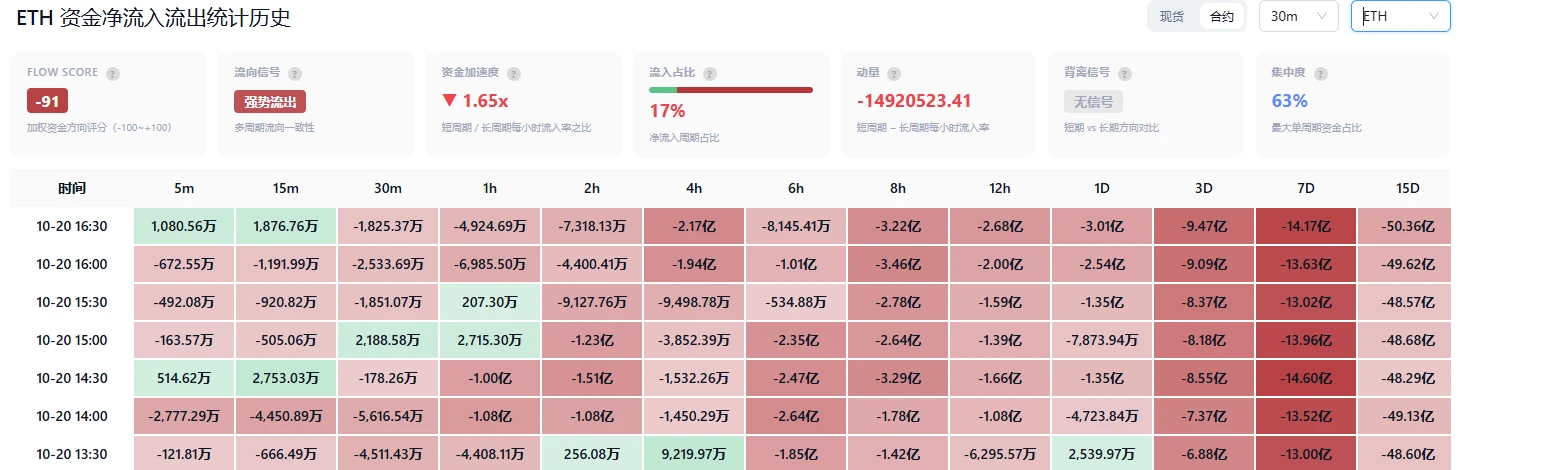Click the 2h column header
The image size is (1542, 470).
click(x=592, y=188)
